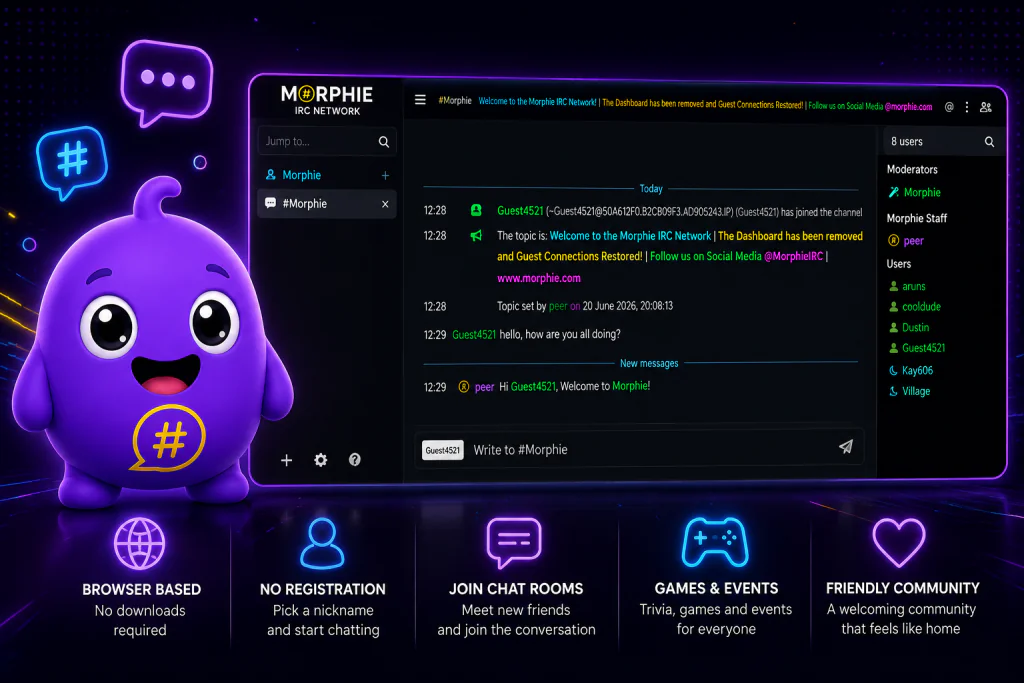Click the Jump to... search field
The width and height of the screenshot is (1024, 683).
[x=327, y=142]
